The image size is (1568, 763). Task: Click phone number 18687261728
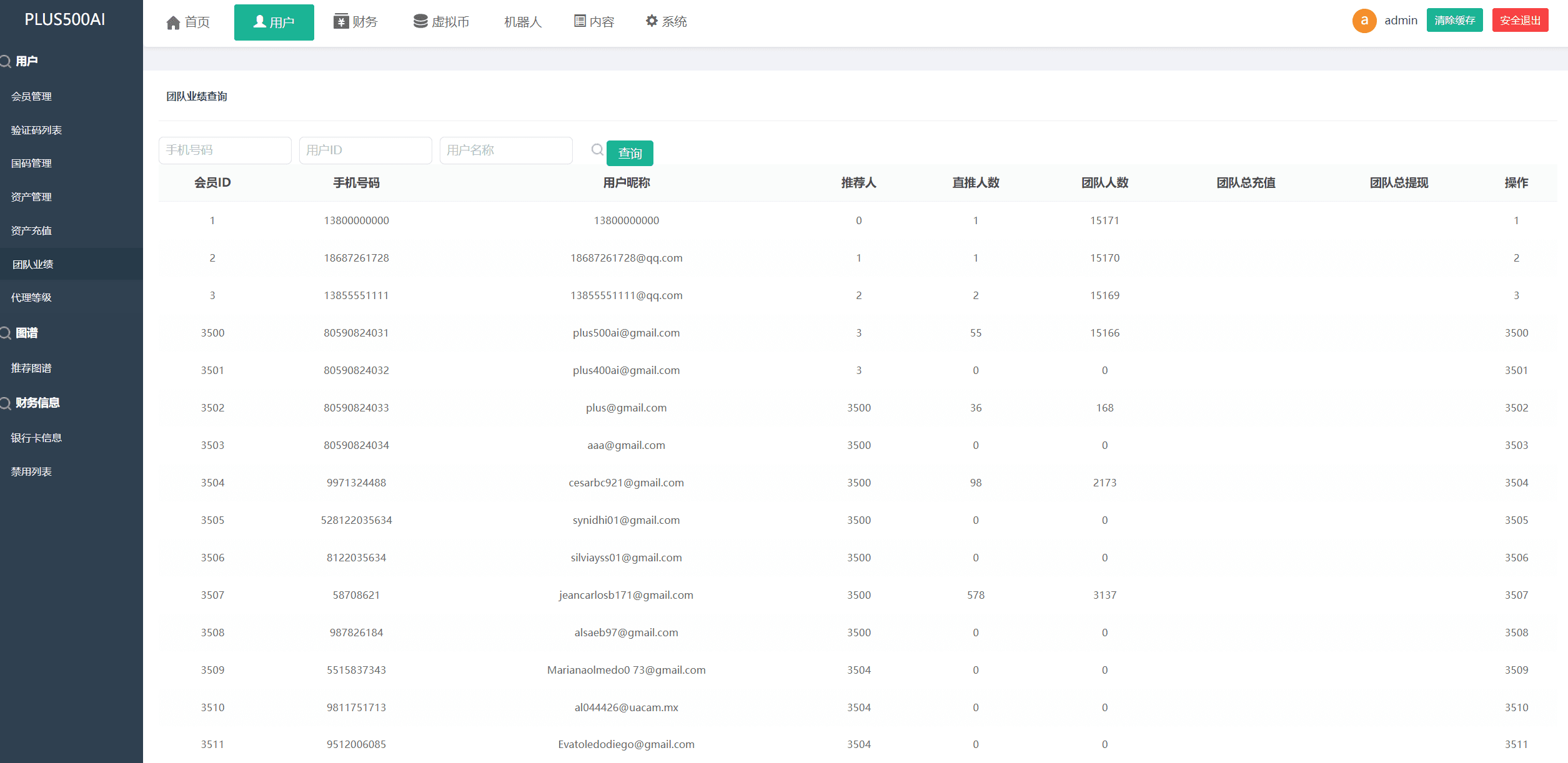click(x=356, y=258)
